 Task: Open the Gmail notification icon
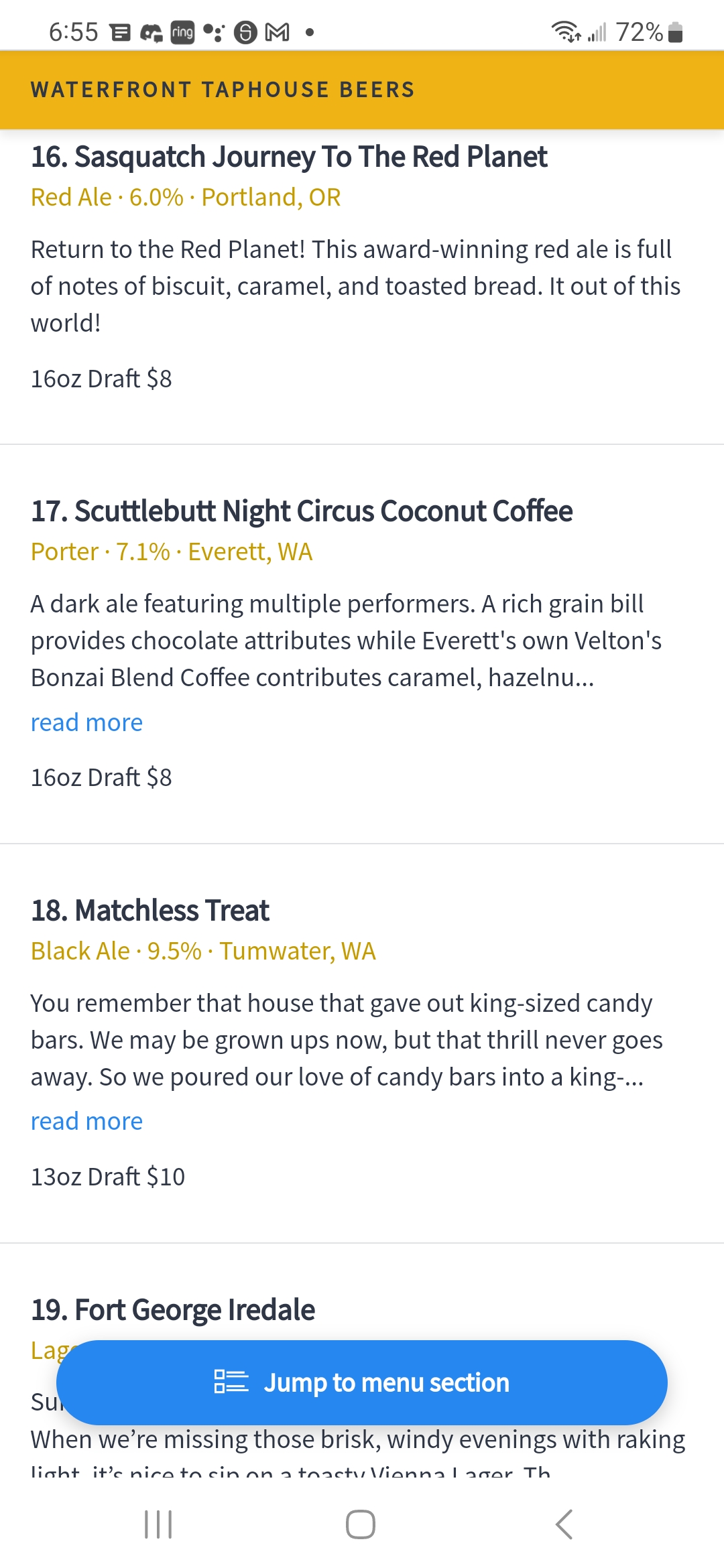(x=278, y=31)
